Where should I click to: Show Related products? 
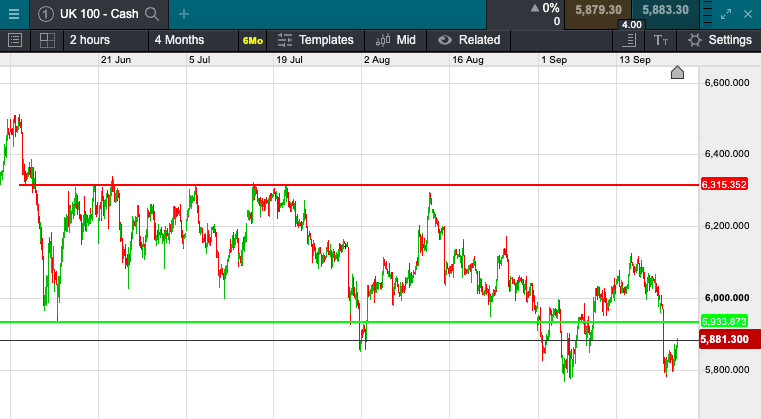[469, 40]
